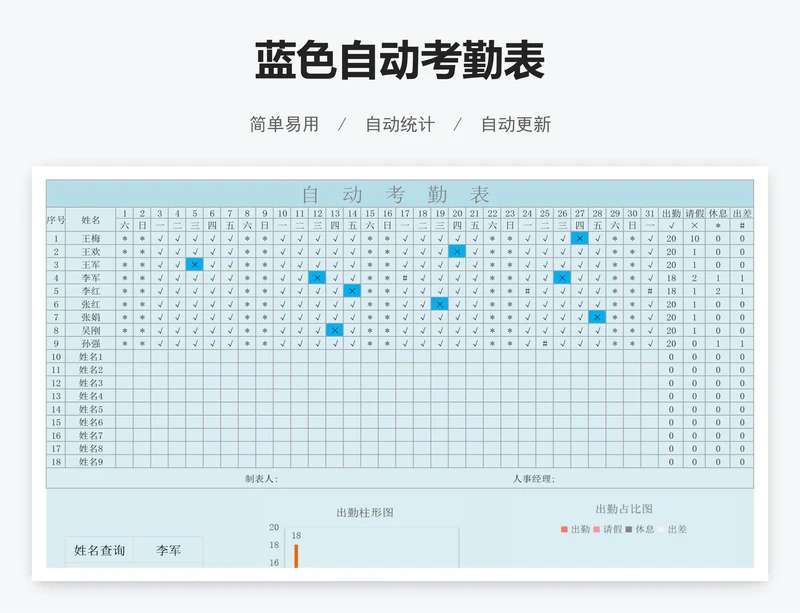Select the name cell 王军

pos(90,264)
